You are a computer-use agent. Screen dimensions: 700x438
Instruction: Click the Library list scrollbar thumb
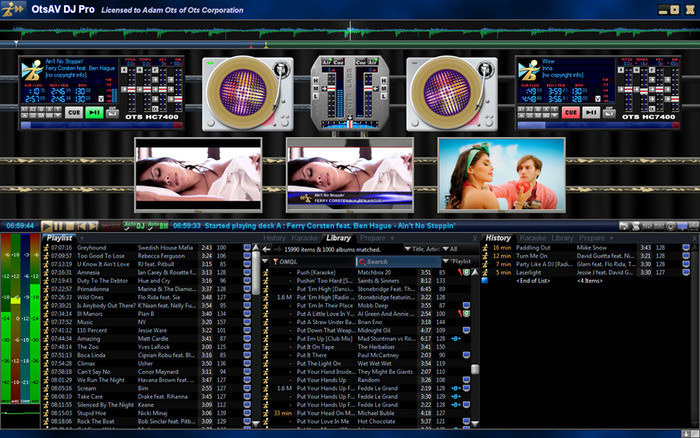tap(475, 369)
